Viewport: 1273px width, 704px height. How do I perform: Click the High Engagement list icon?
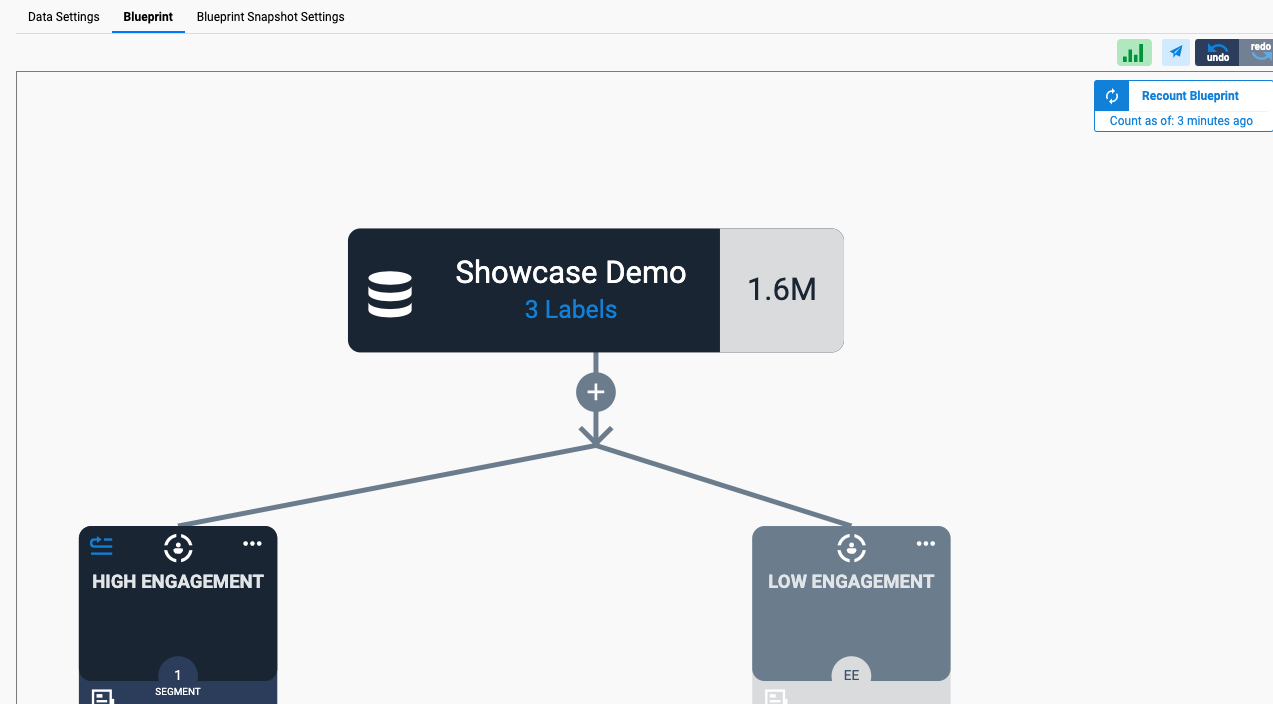101,545
